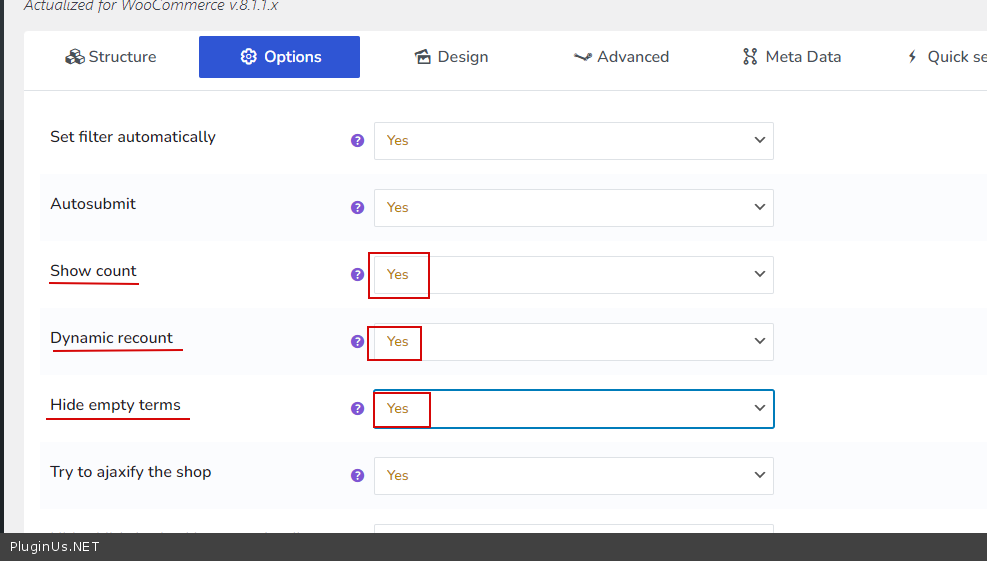Click help icon beside Set filter automatically
This screenshot has height=561, width=987.
coord(357,141)
